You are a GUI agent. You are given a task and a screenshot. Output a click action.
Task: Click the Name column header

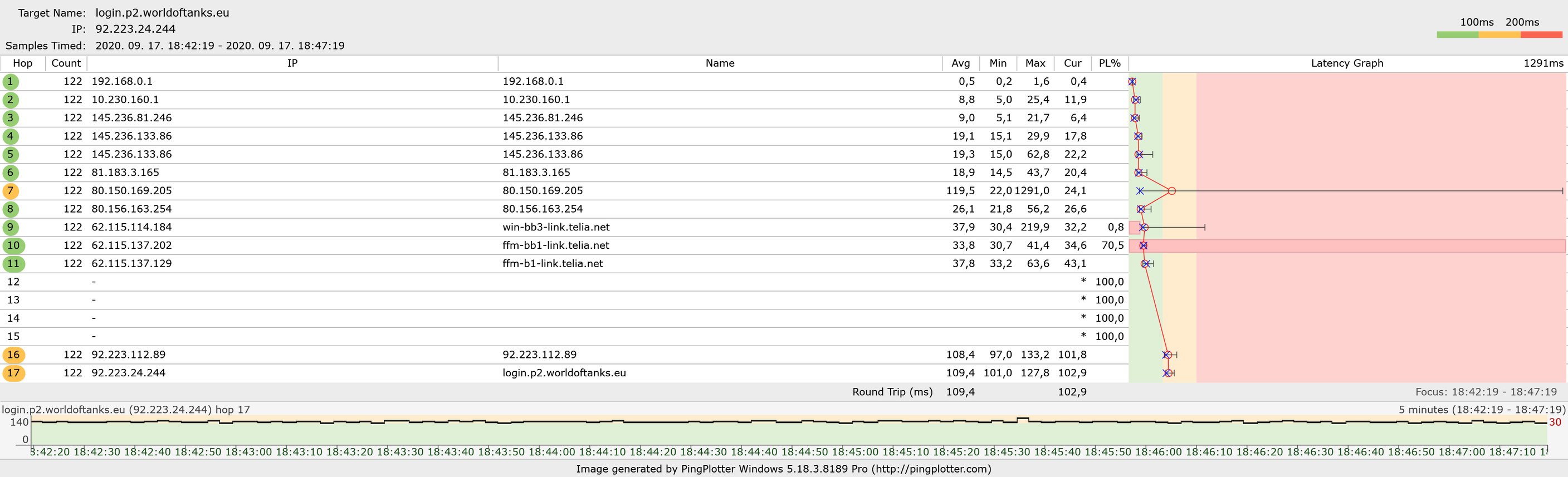click(720, 63)
